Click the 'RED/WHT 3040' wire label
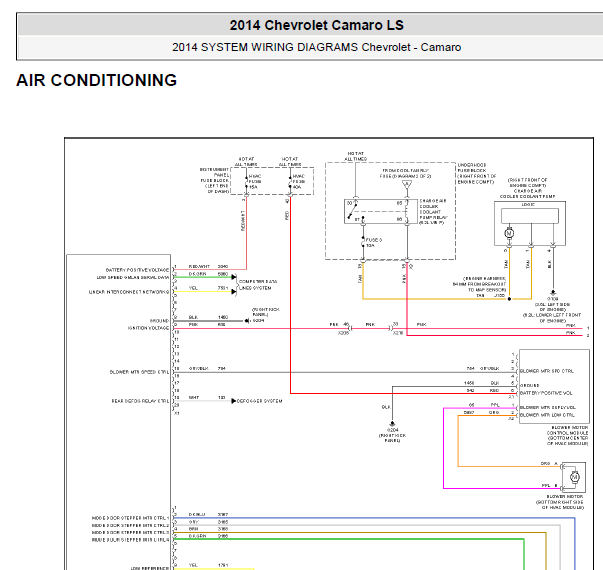This screenshot has height=570, width=603. [x=208, y=266]
